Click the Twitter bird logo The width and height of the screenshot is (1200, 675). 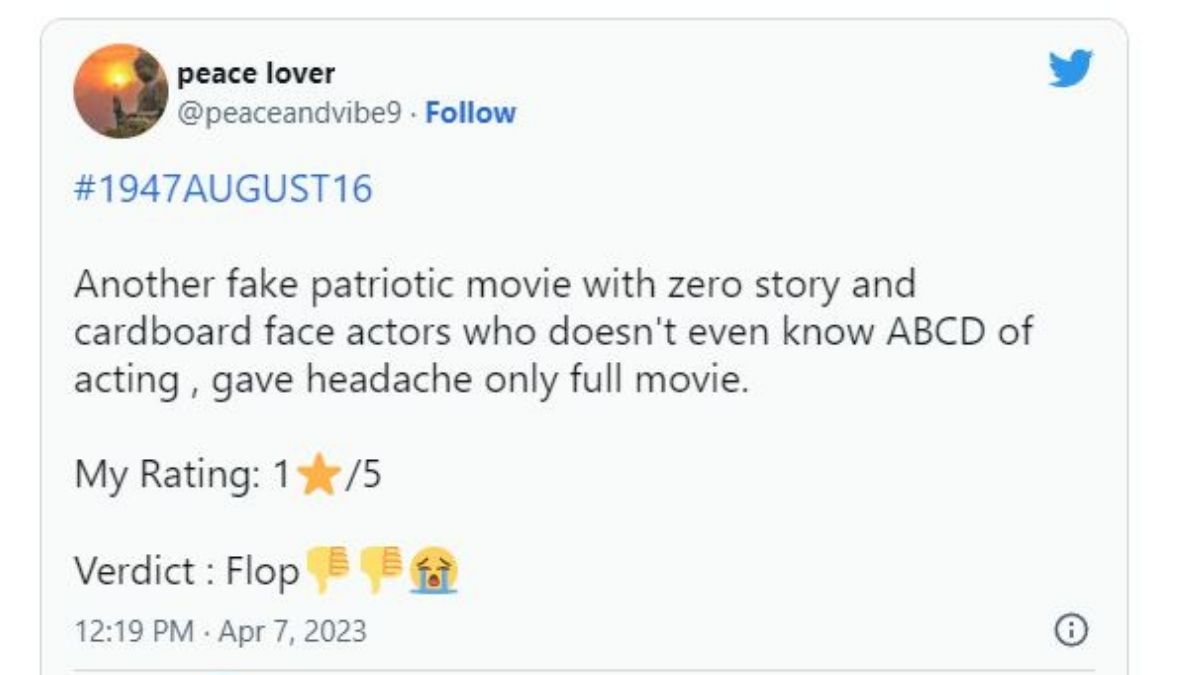(1070, 69)
